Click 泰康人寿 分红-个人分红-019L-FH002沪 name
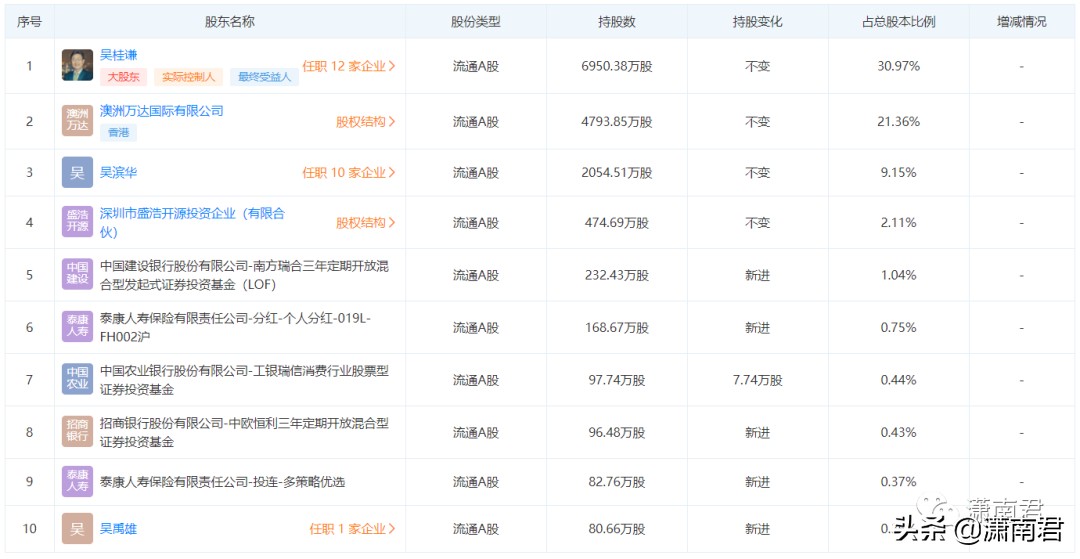The width and height of the screenshot is (1080, 559). (x=236, y=327)
